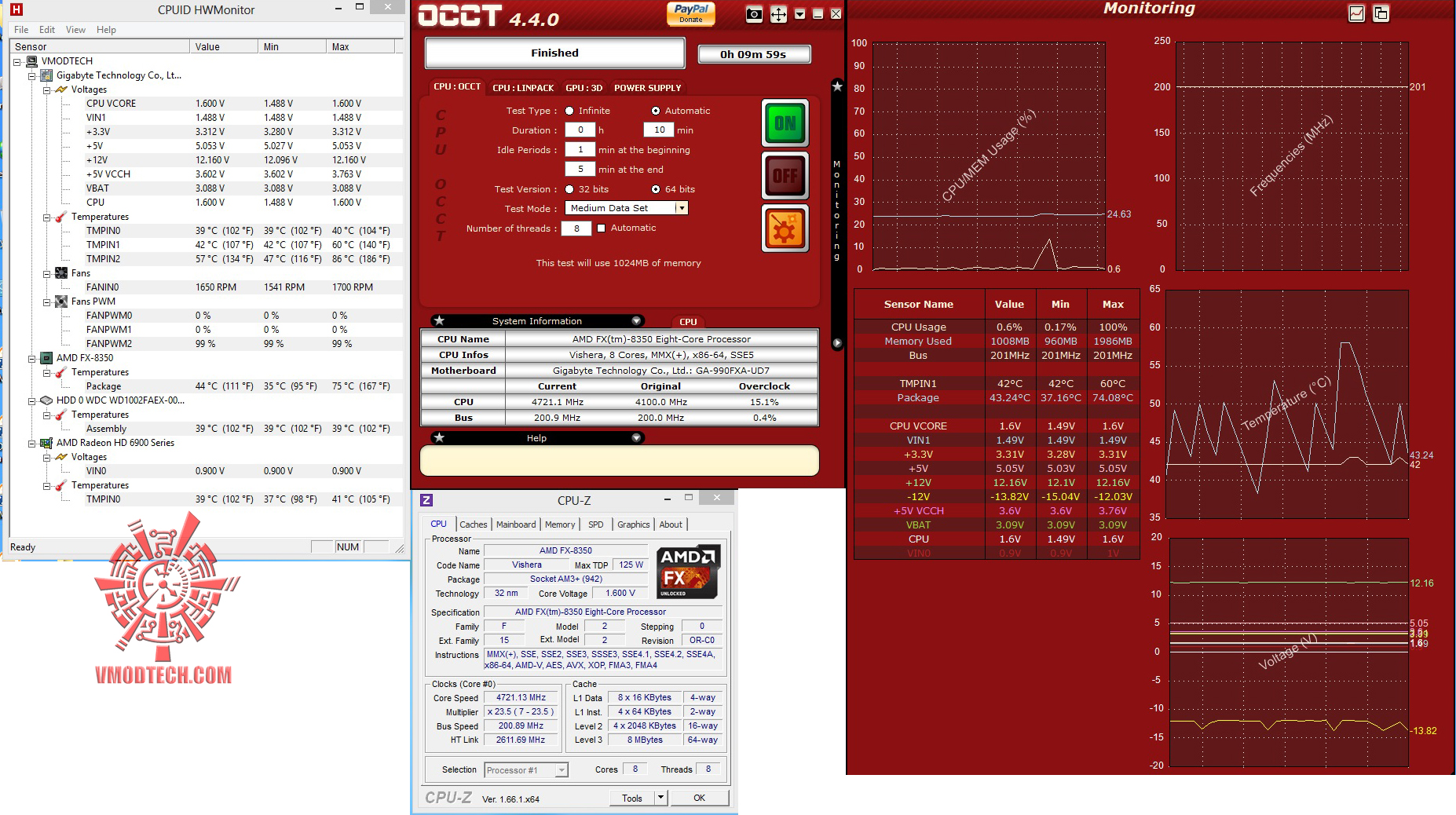Collapse the System Information section arrow
This screenshot has width=1456, height=815.
636,321
